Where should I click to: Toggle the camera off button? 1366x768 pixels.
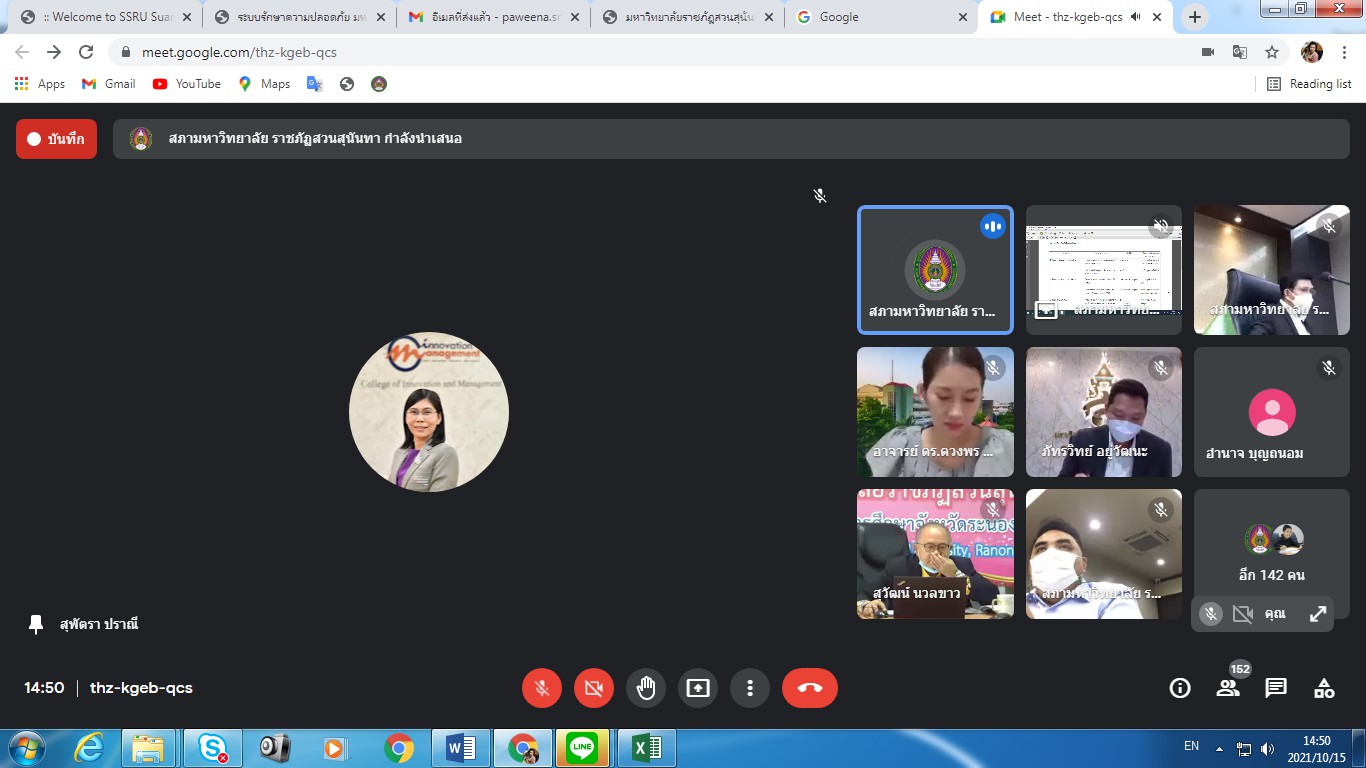[594, 688]
